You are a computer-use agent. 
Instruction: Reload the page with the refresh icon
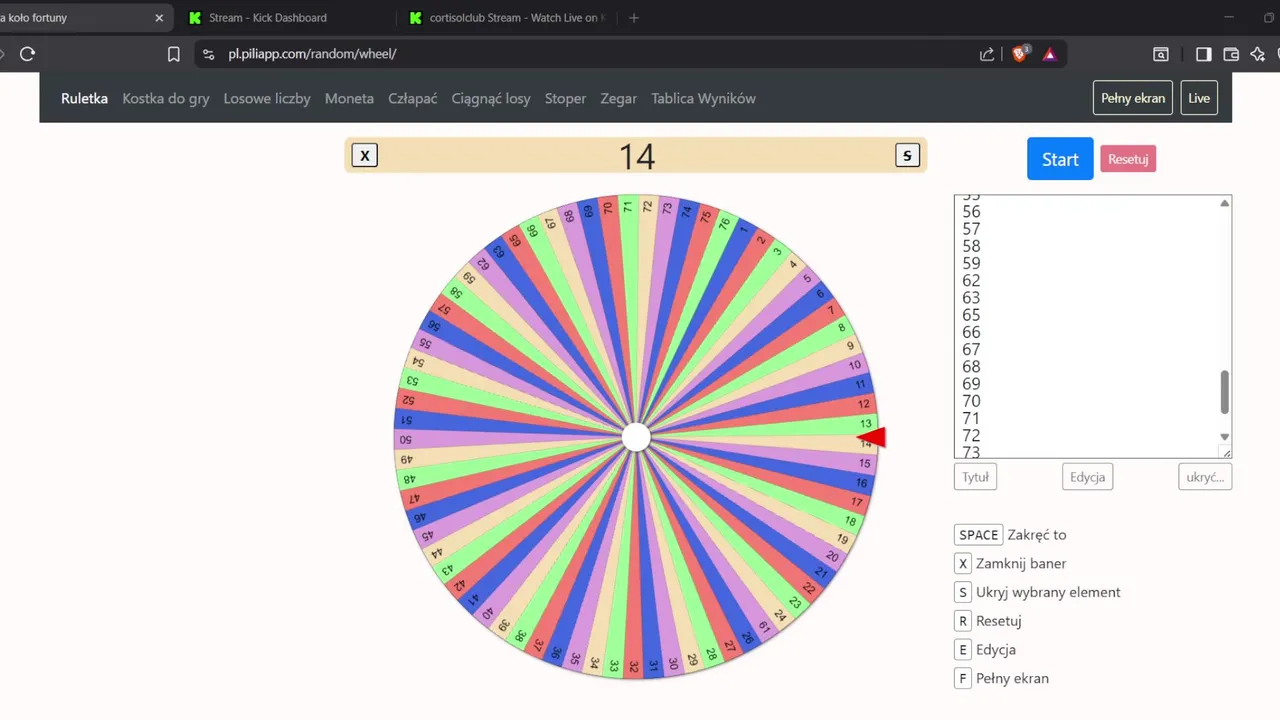[x=27, y=54]
